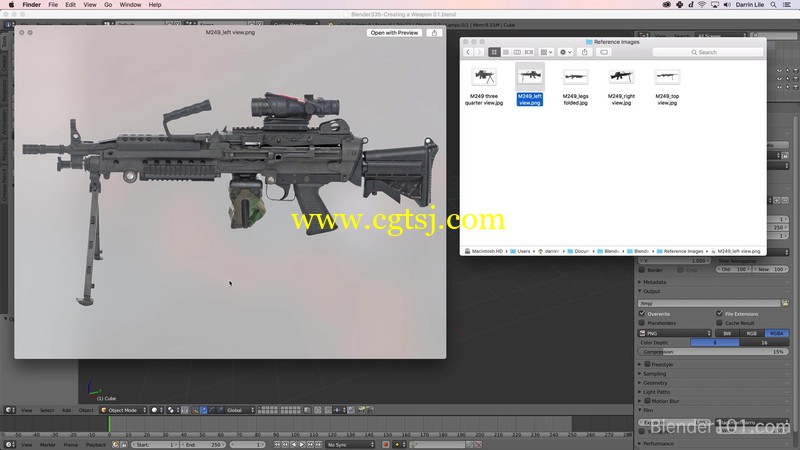Toggle Placeholders checkbox
Screen dimensions: 800x450
coord(642,323)
